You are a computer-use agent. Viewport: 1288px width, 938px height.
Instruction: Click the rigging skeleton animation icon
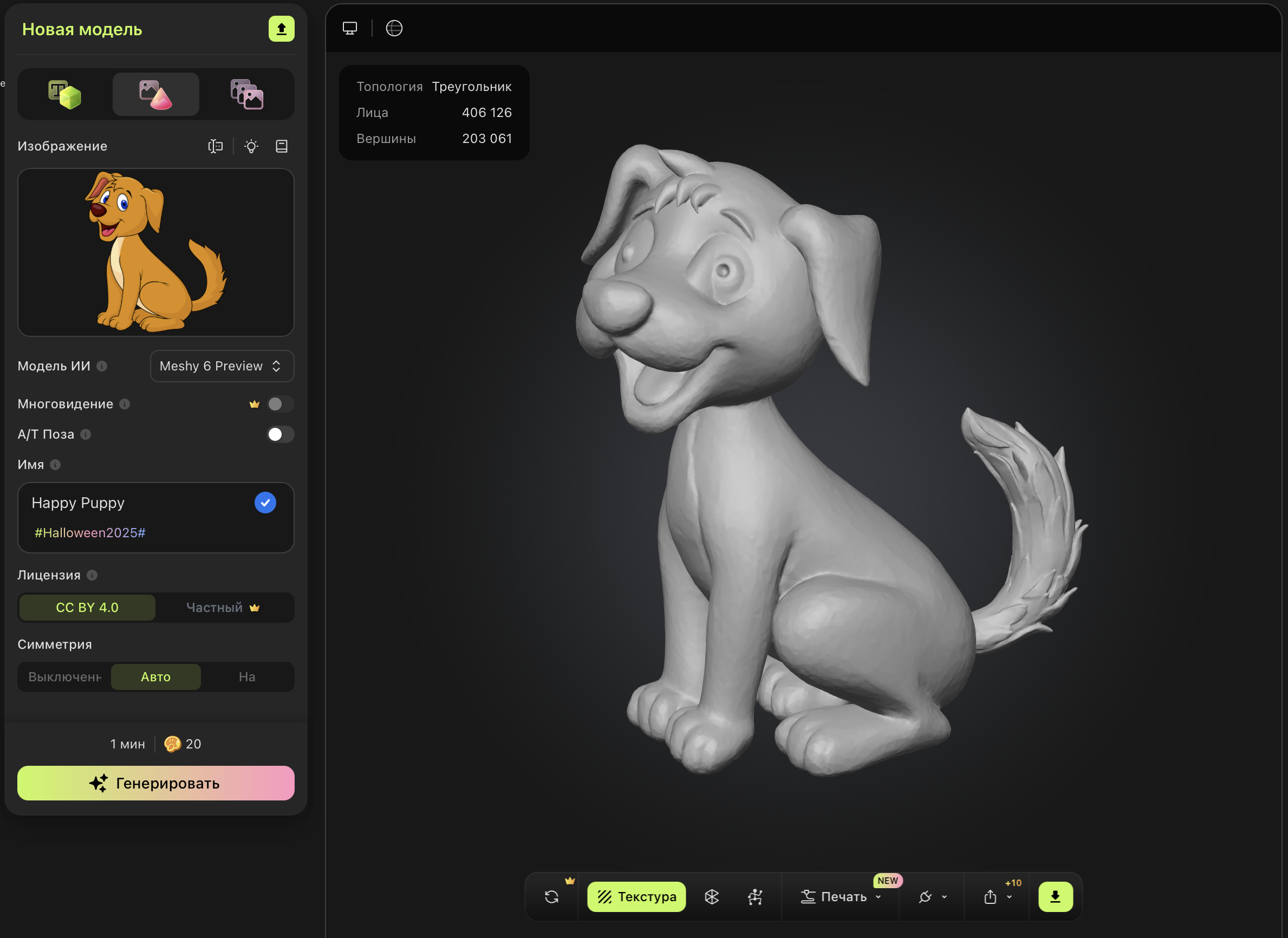click(x=756, y=896)
